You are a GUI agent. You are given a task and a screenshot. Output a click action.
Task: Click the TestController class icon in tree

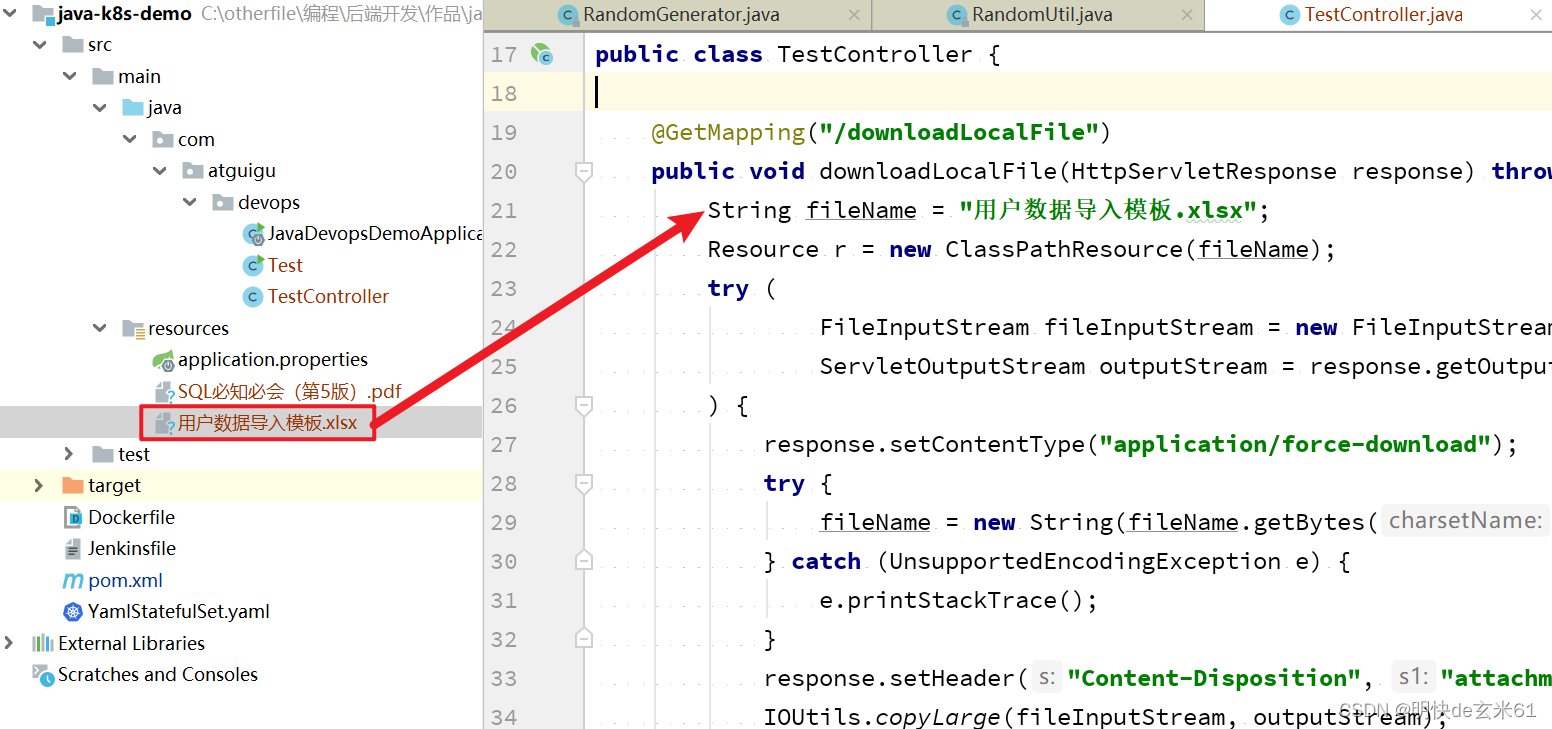pyautogui.click(x=253, y=296)
